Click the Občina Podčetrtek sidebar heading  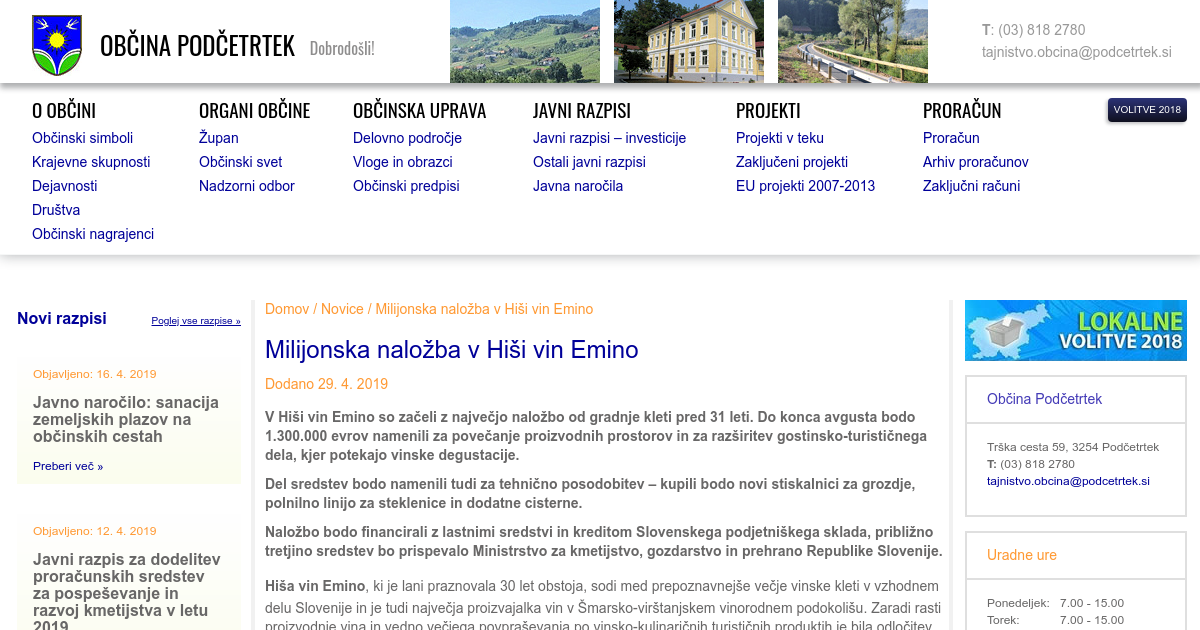click(1044, 399)
